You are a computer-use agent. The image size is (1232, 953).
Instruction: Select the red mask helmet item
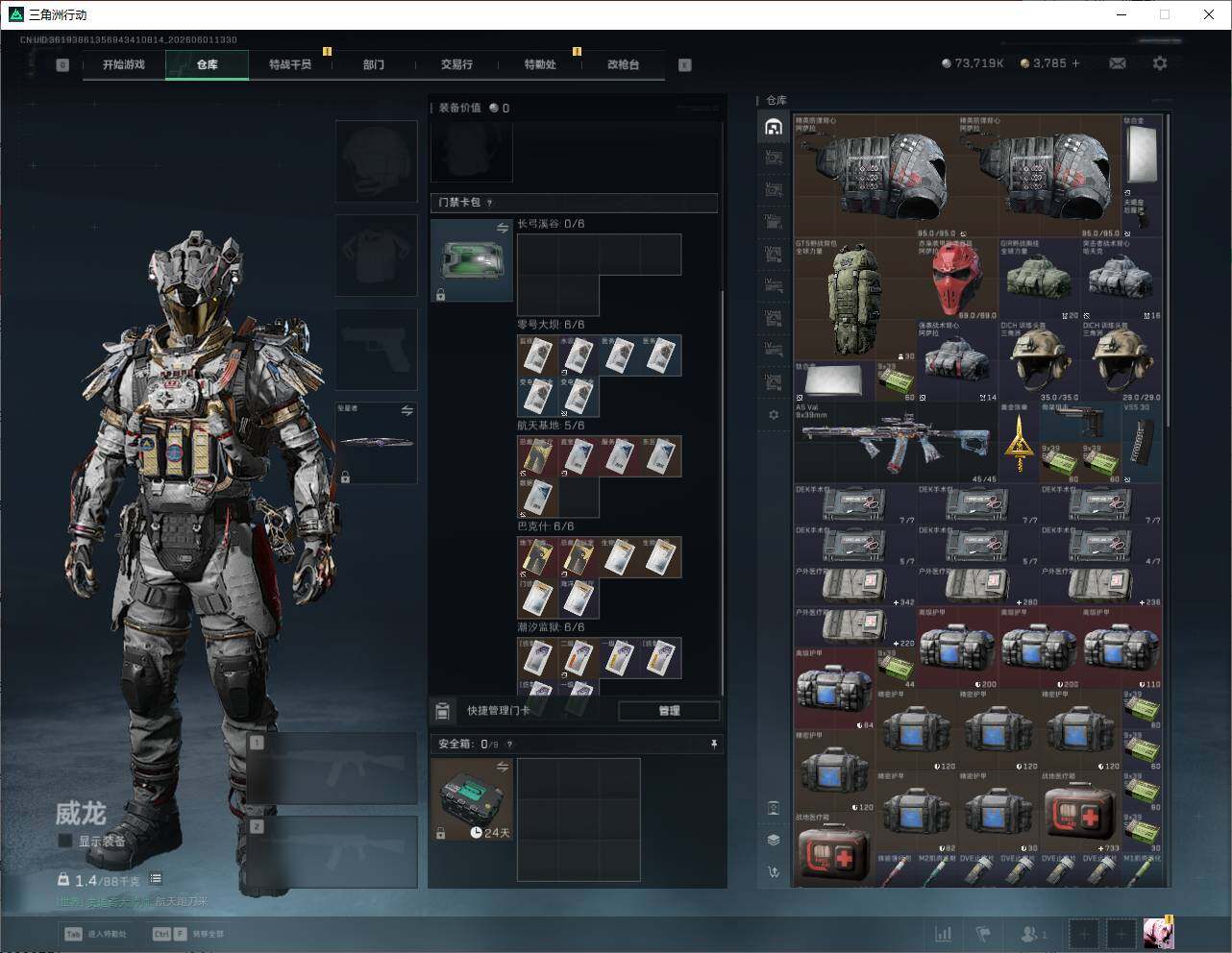pyautogui.click(x=957, y=279)
